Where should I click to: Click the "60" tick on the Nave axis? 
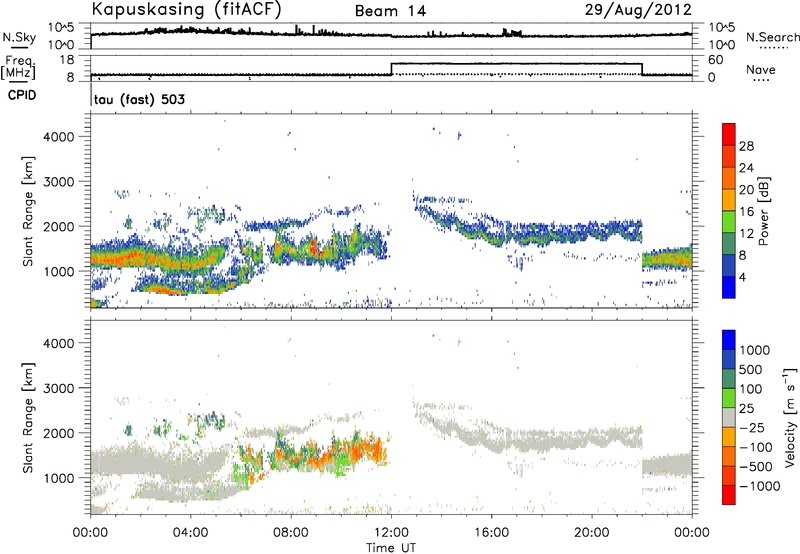click(716, 60)
